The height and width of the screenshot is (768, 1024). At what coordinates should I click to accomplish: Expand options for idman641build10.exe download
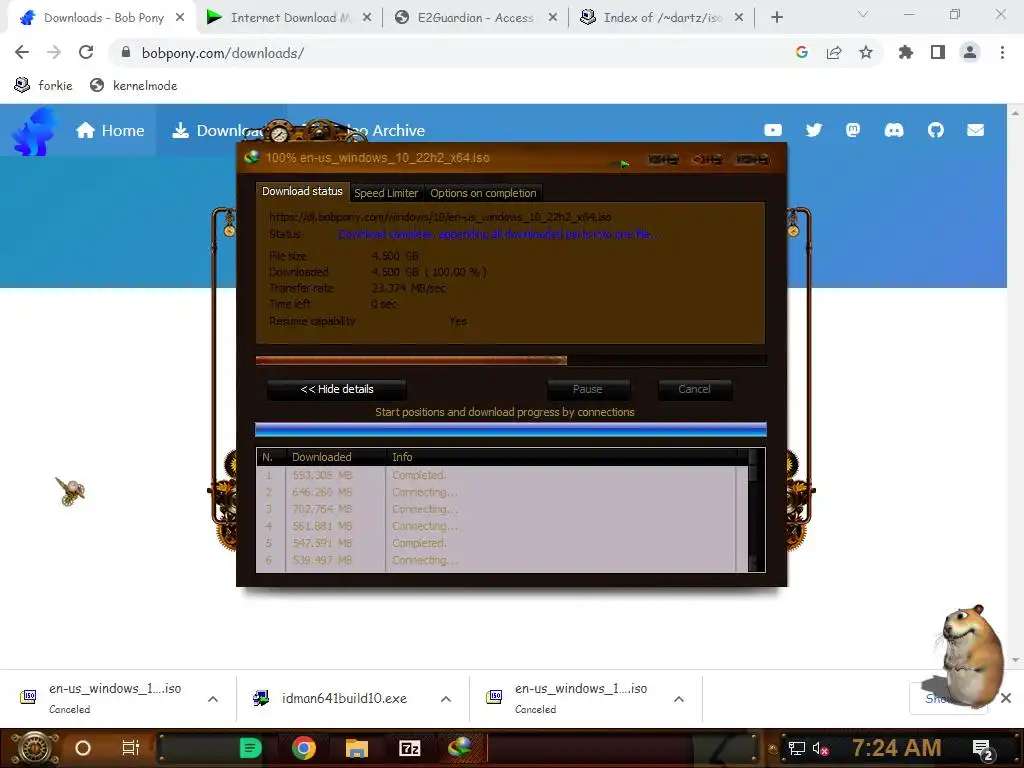[x=446, y=699]
